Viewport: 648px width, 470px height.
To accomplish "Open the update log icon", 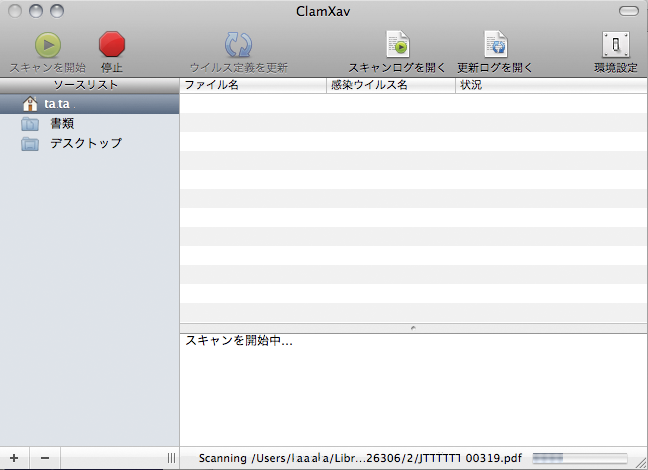I will pyautogui.click(x=496, y=44).
